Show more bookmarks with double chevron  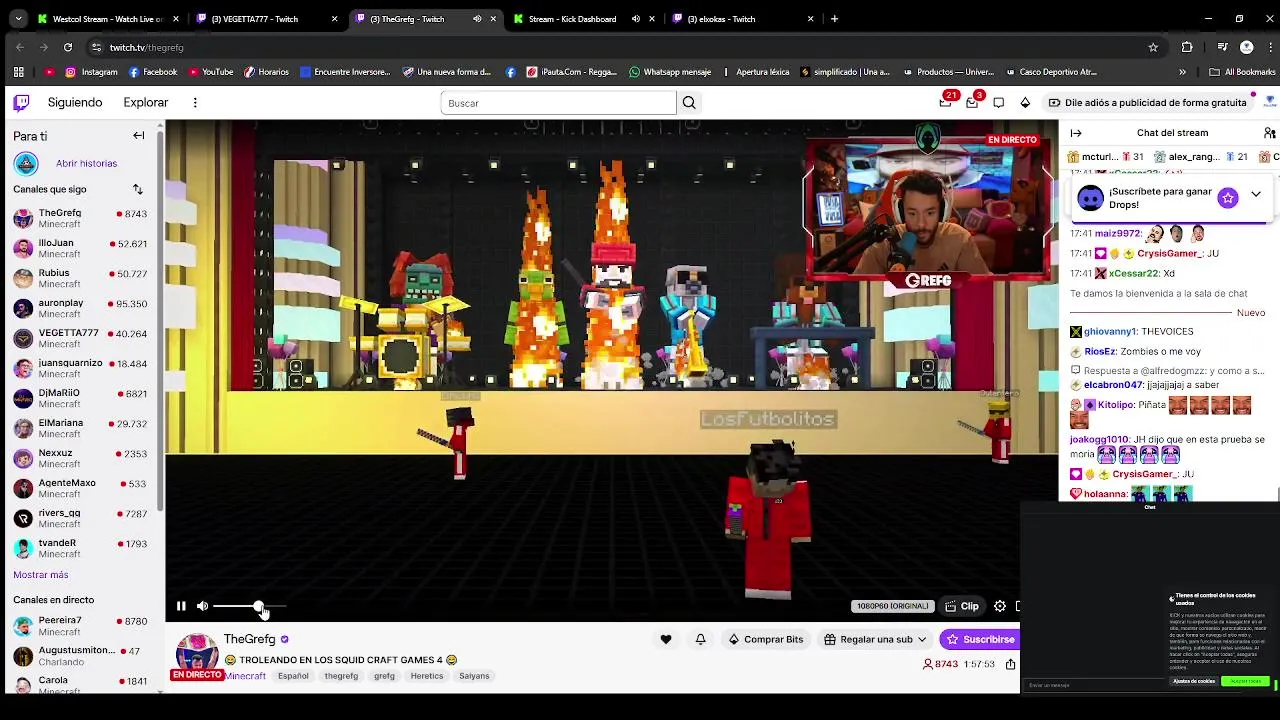tap(1182, 72)
